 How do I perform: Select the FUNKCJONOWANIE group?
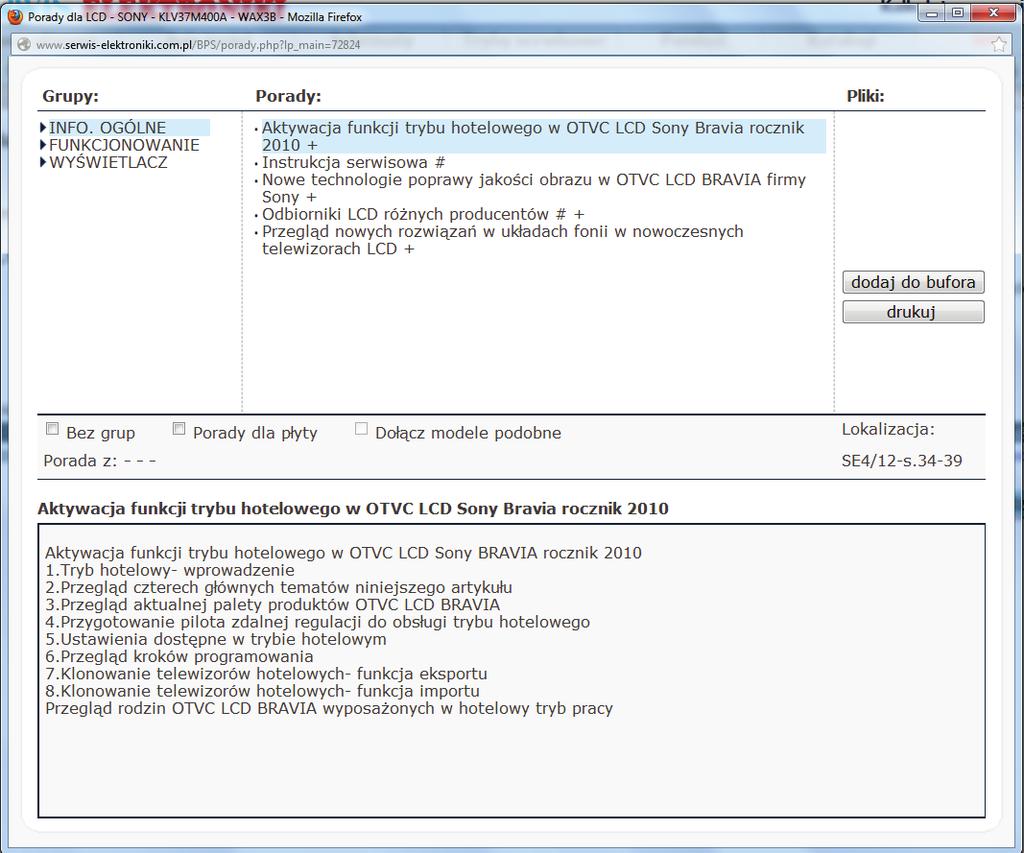pyautogui.click(x=124, y=145)
